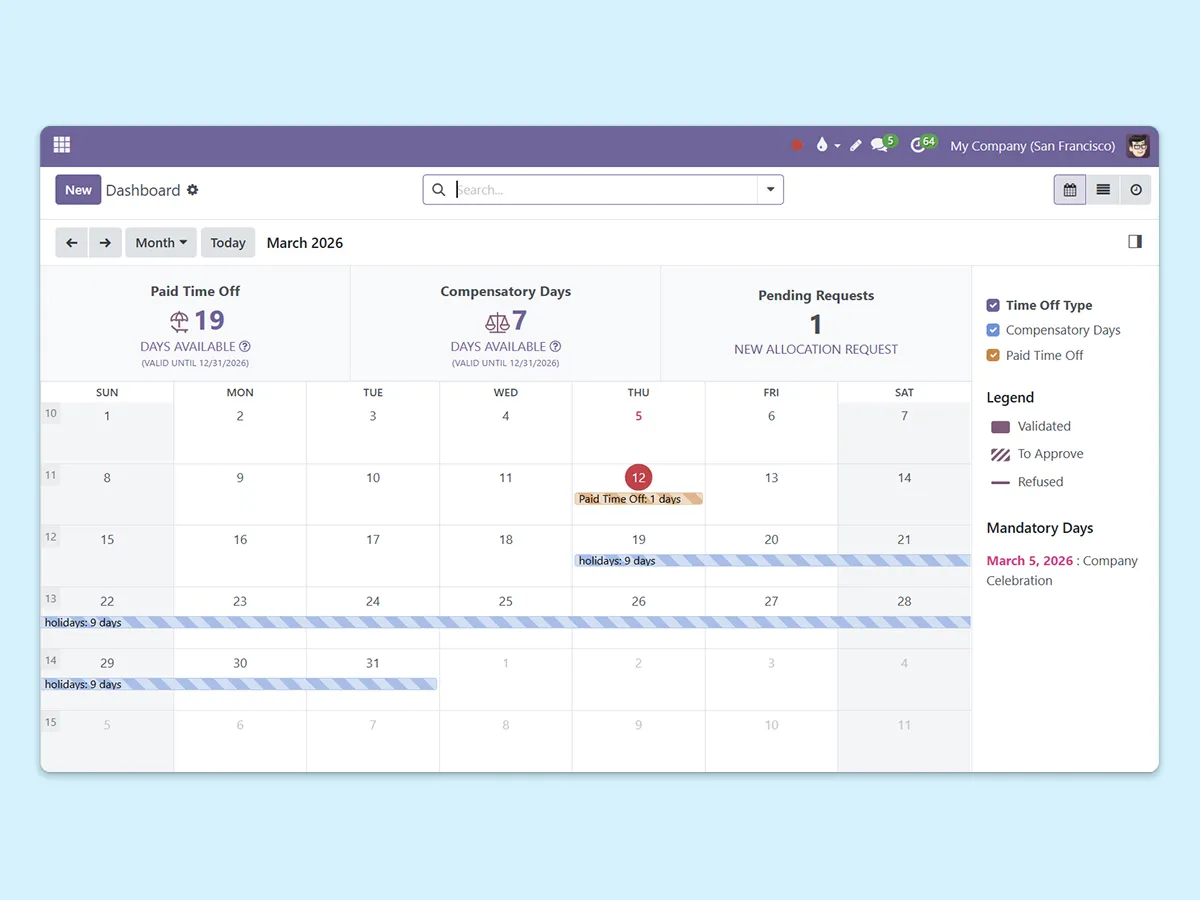
Task: Jump to Today in the calendar
Action: click(228, 243)
